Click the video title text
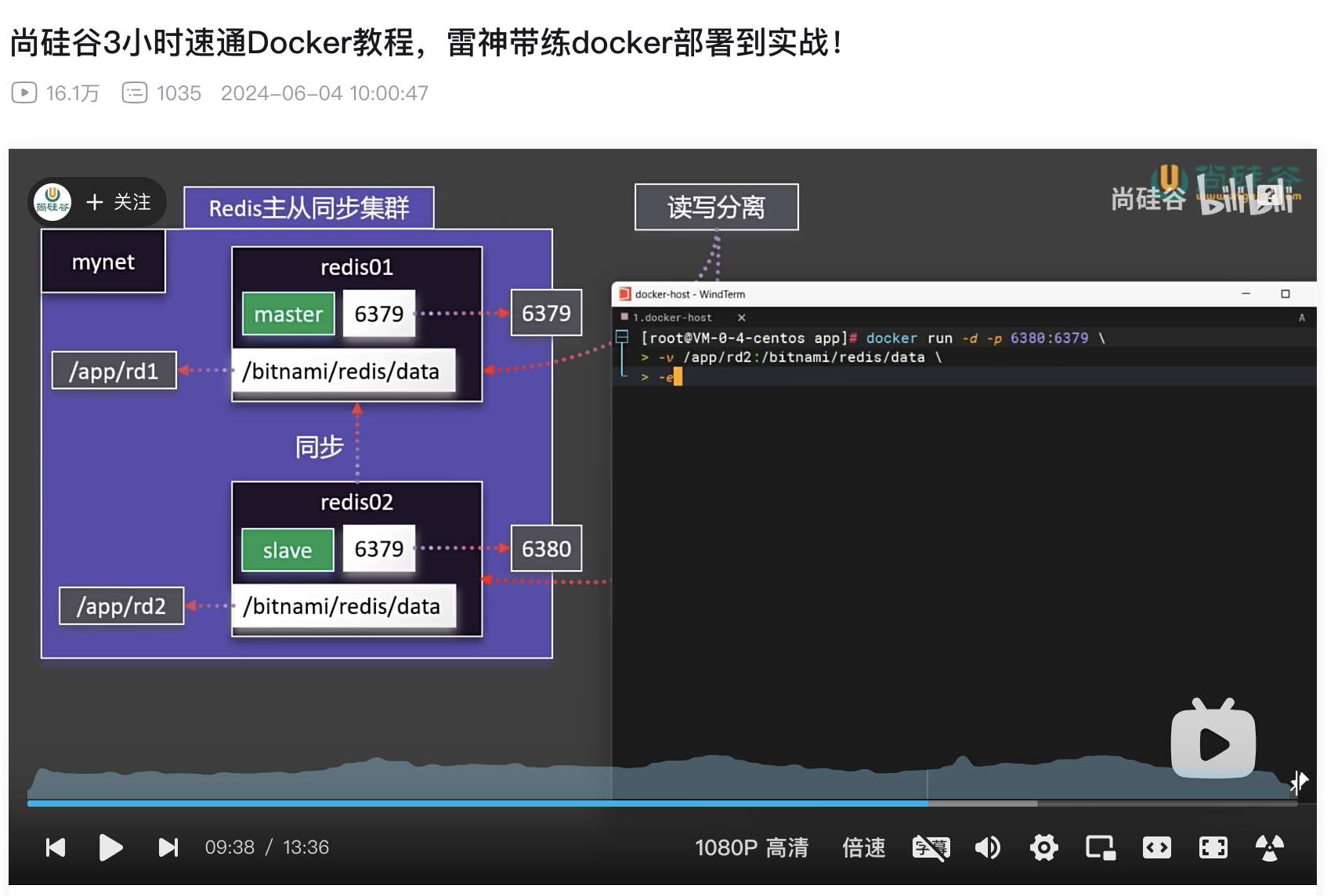Screen dimensions: 1338x896 [x=426, y=42]
